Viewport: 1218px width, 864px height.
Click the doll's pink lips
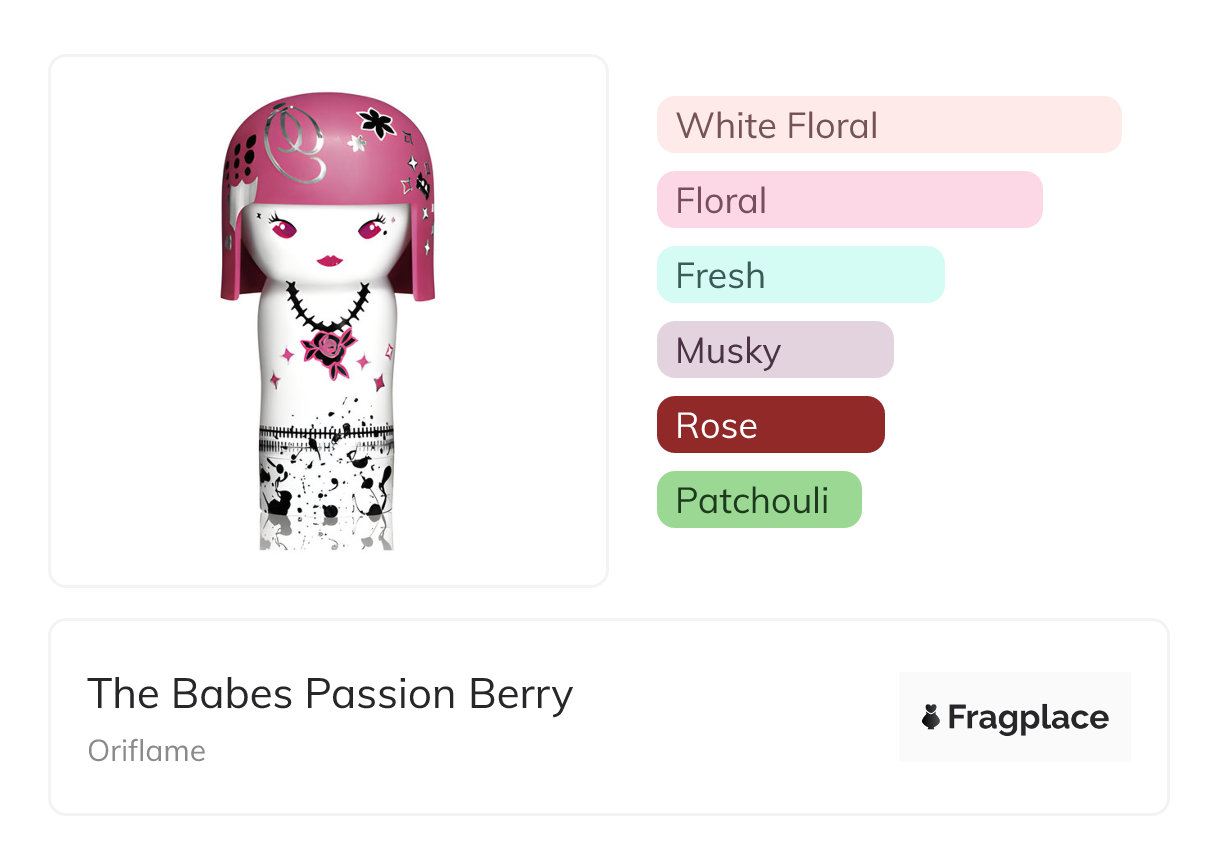[330, 261]
